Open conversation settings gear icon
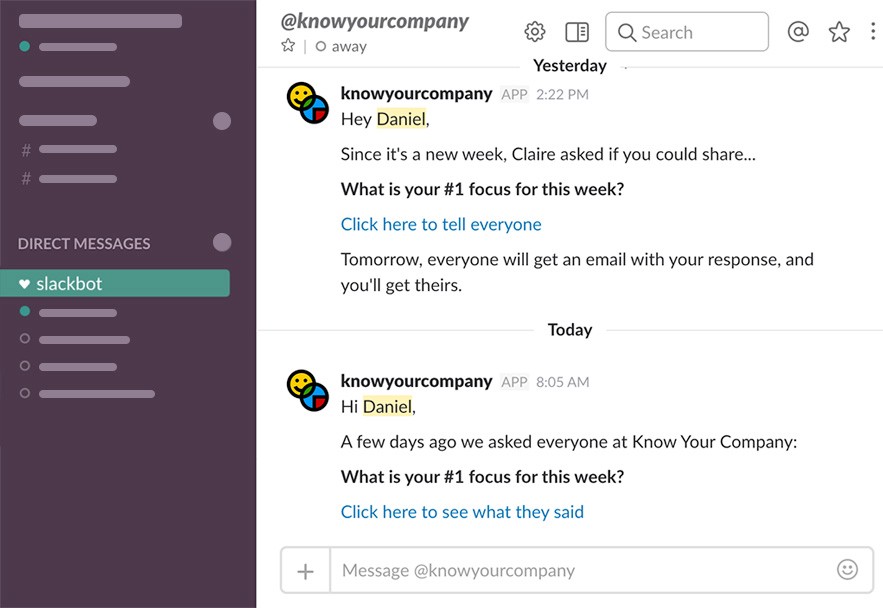Screen dimensions: 883x608 pos(534,32)
